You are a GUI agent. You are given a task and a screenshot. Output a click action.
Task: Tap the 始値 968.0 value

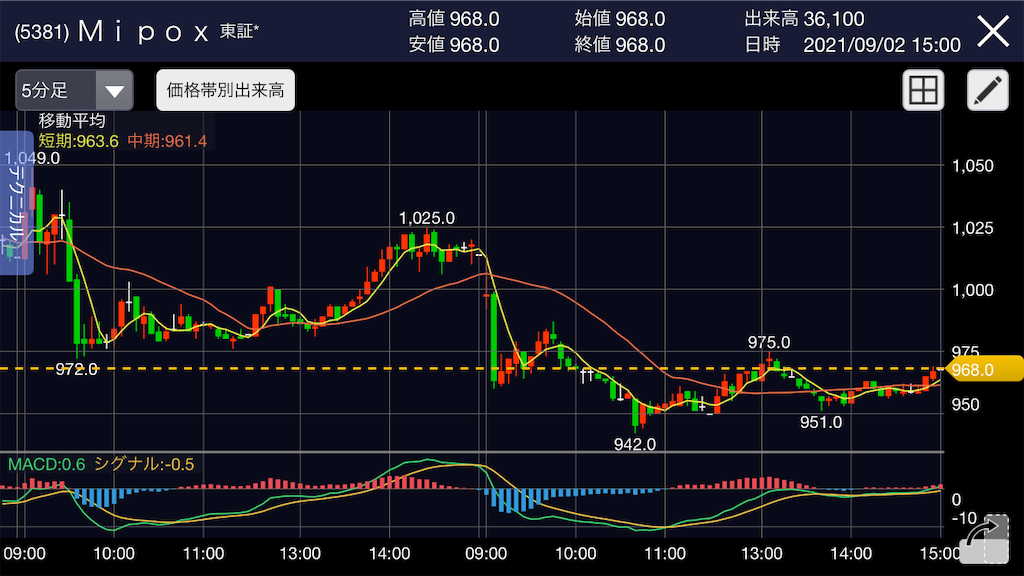pos(620,19)
